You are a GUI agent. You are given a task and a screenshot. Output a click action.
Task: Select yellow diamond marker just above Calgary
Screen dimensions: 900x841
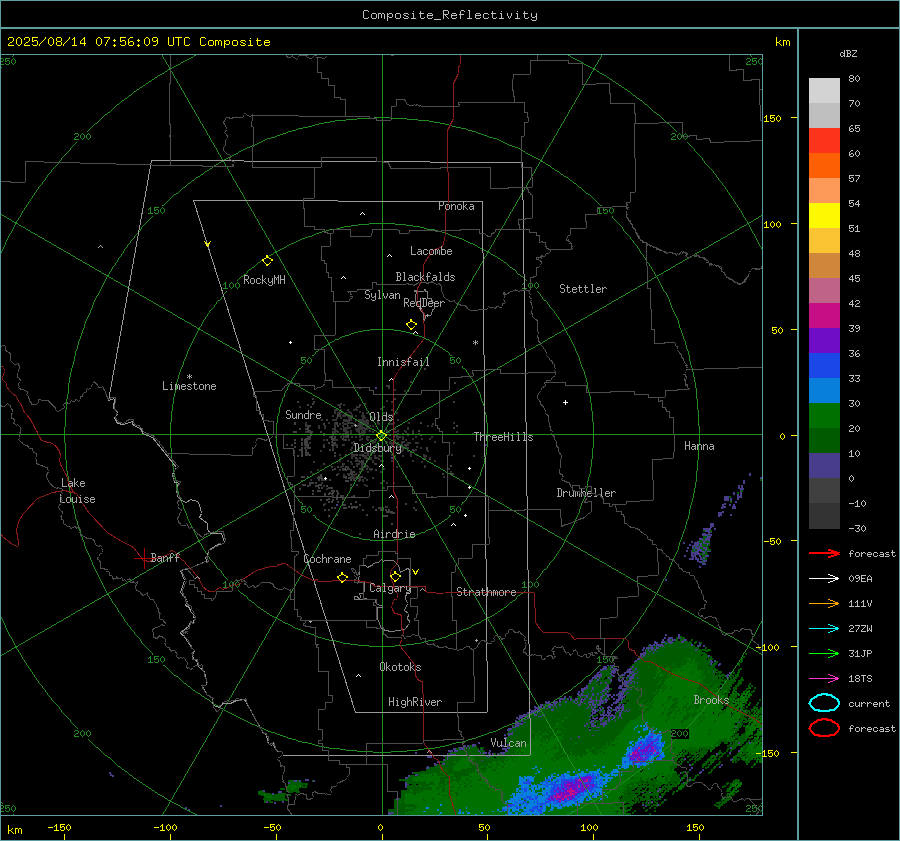point(395,576)
